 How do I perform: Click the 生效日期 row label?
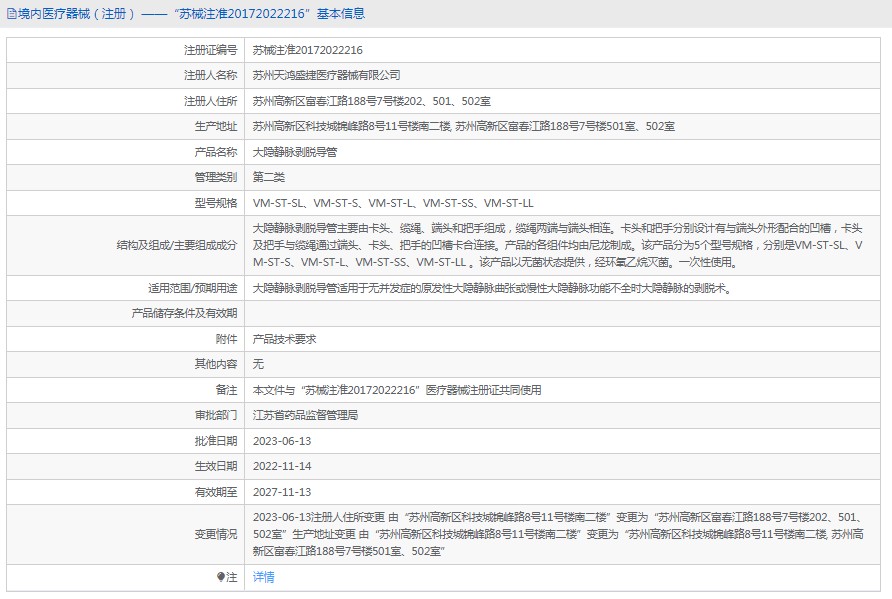click(216, 466)
